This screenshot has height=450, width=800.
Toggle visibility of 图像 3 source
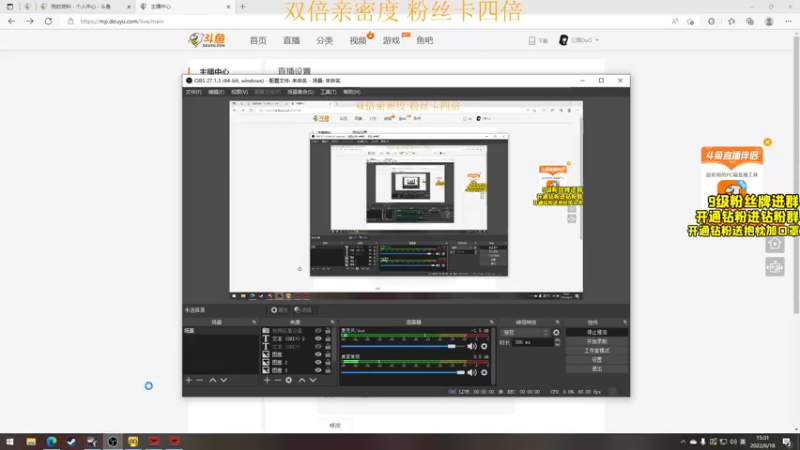[x=318, y=370]
